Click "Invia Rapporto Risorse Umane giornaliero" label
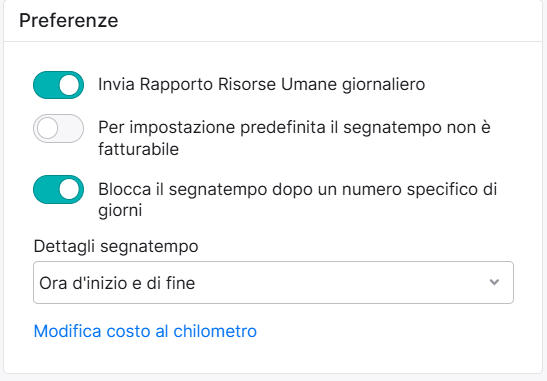Image resolution: width=547 pixels, height=381 pixels. point(261,84)
